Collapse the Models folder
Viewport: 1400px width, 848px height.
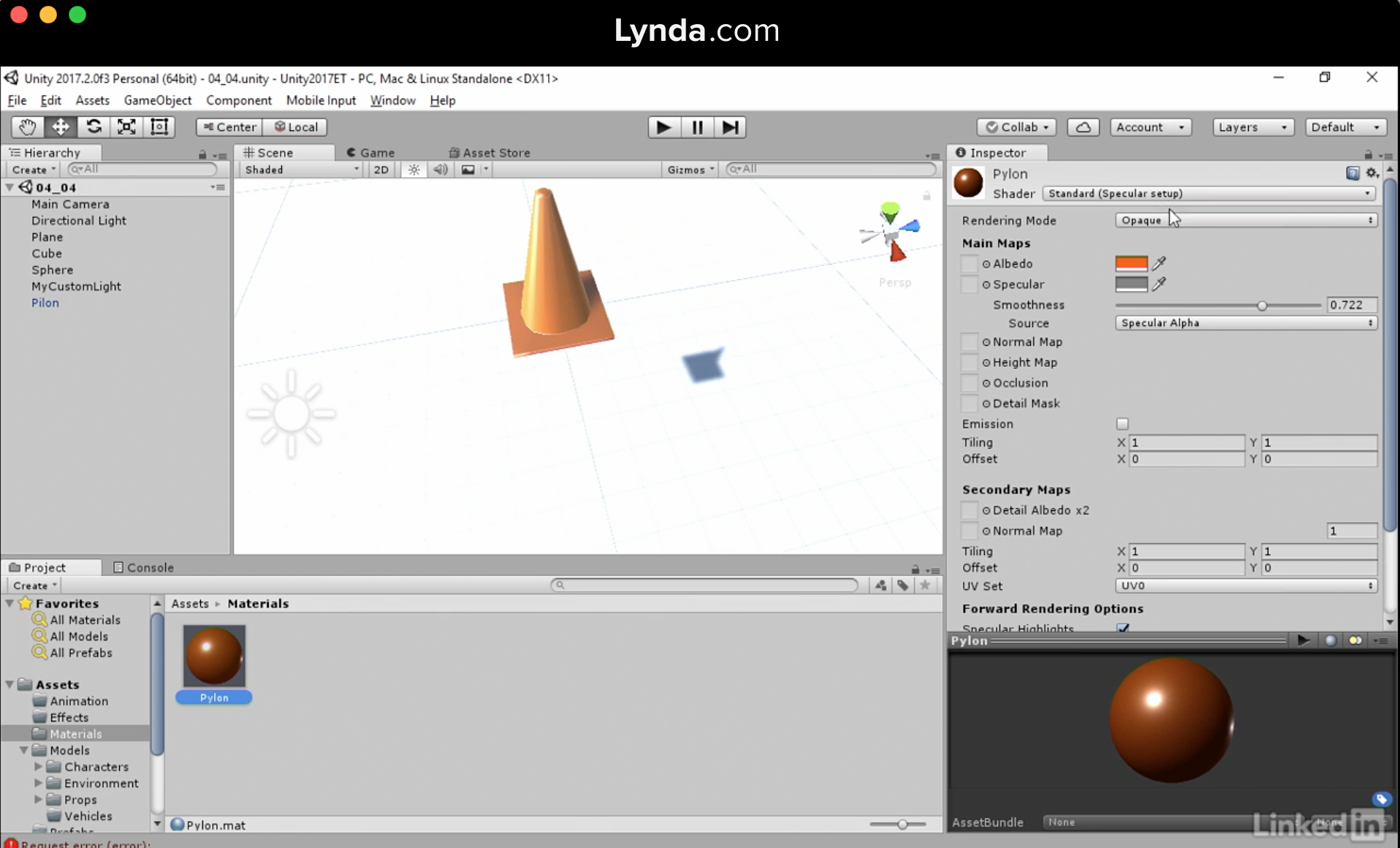tap(23, 750)
